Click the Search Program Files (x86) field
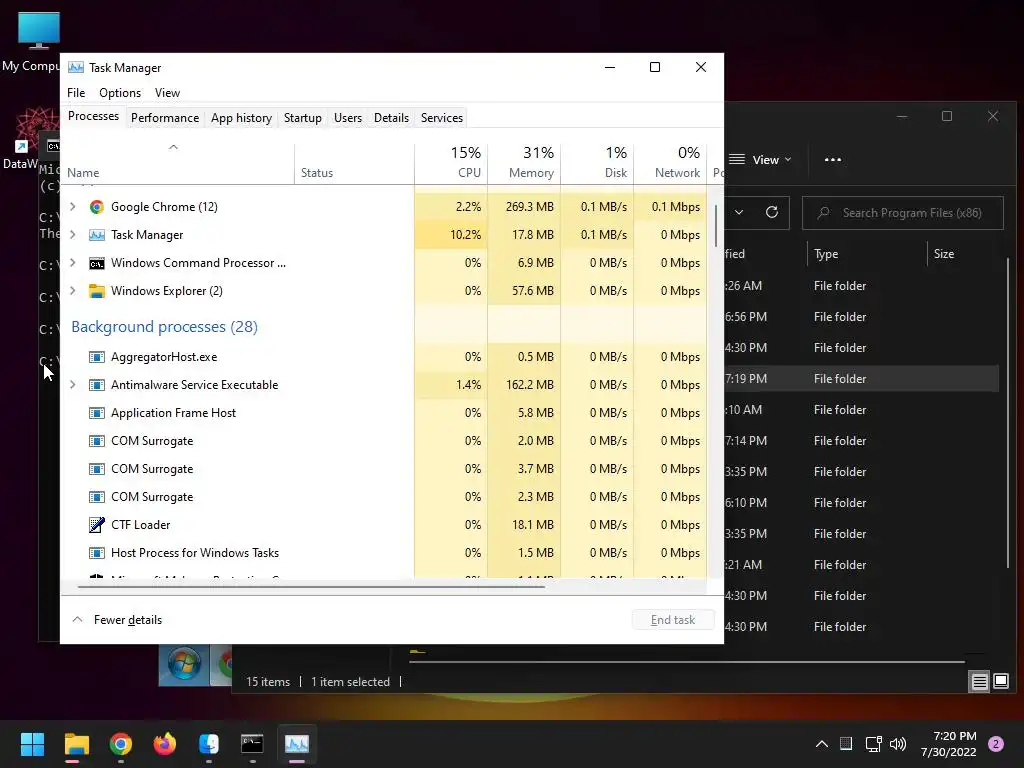 click(x=903, y=213)
